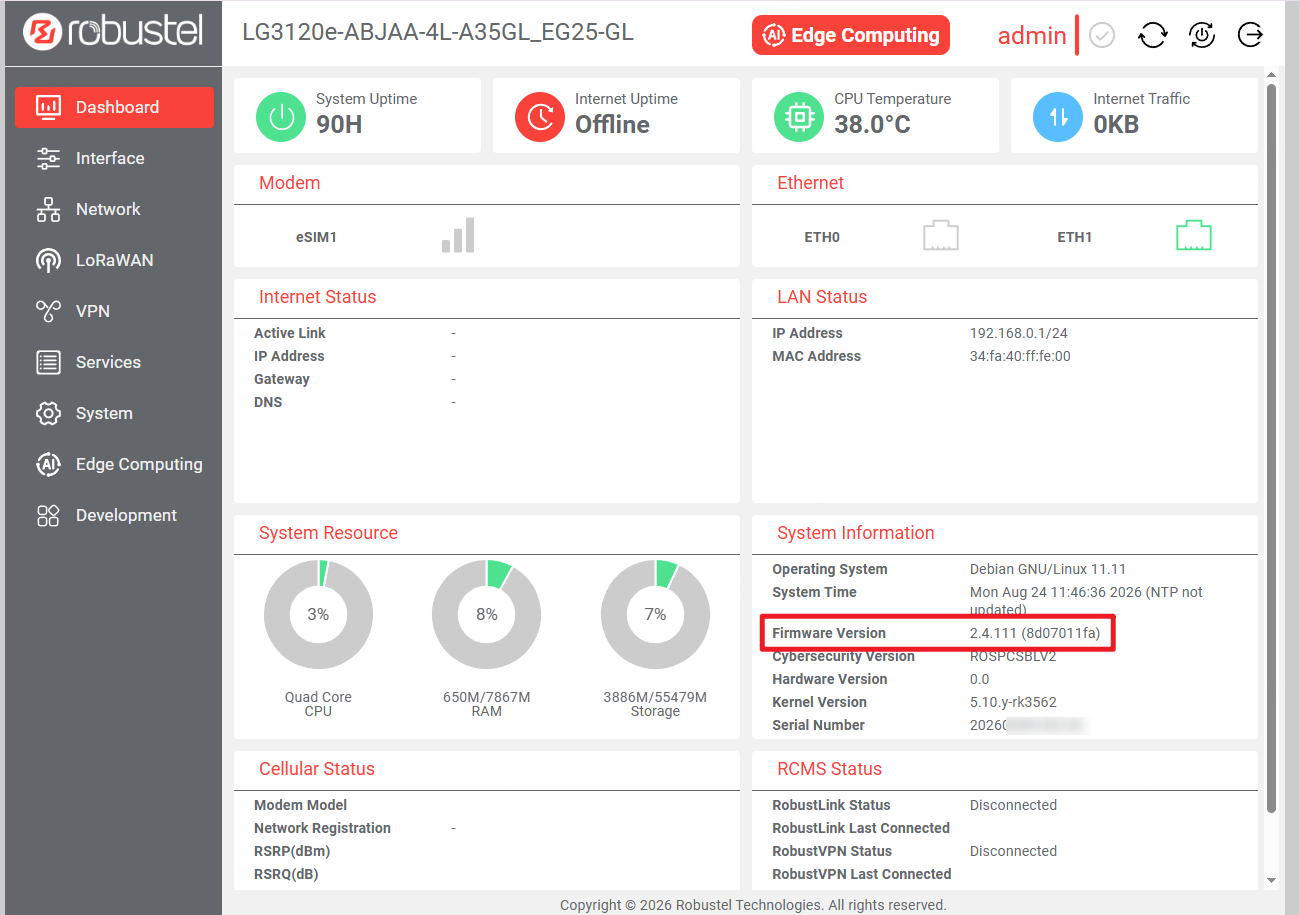Screen dimensions: 1299x915
Task: Click the Quad Core CPU label
Action: click(x=318, y=704)
